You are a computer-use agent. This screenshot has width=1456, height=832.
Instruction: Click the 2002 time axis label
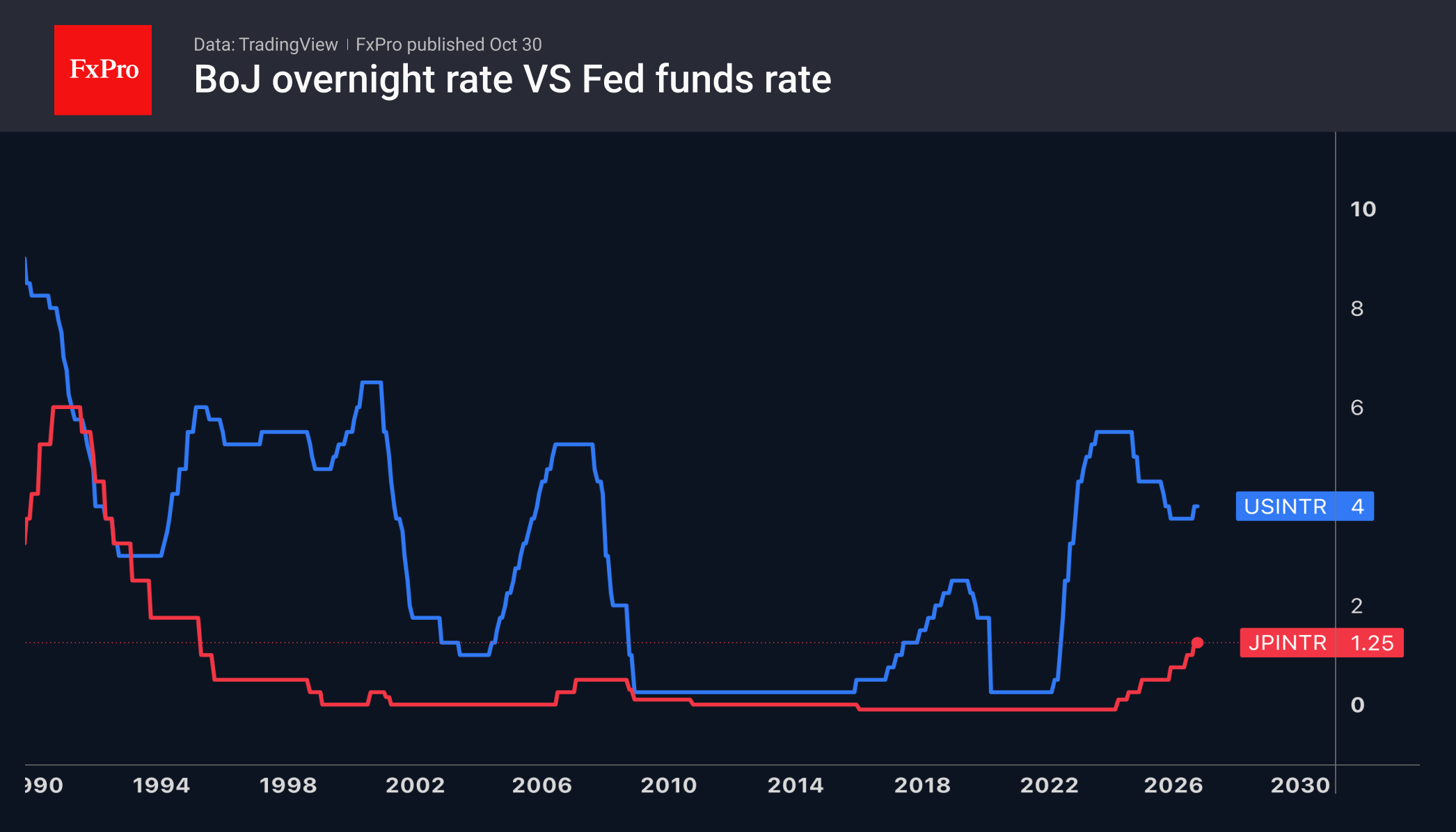pos(415,785)
